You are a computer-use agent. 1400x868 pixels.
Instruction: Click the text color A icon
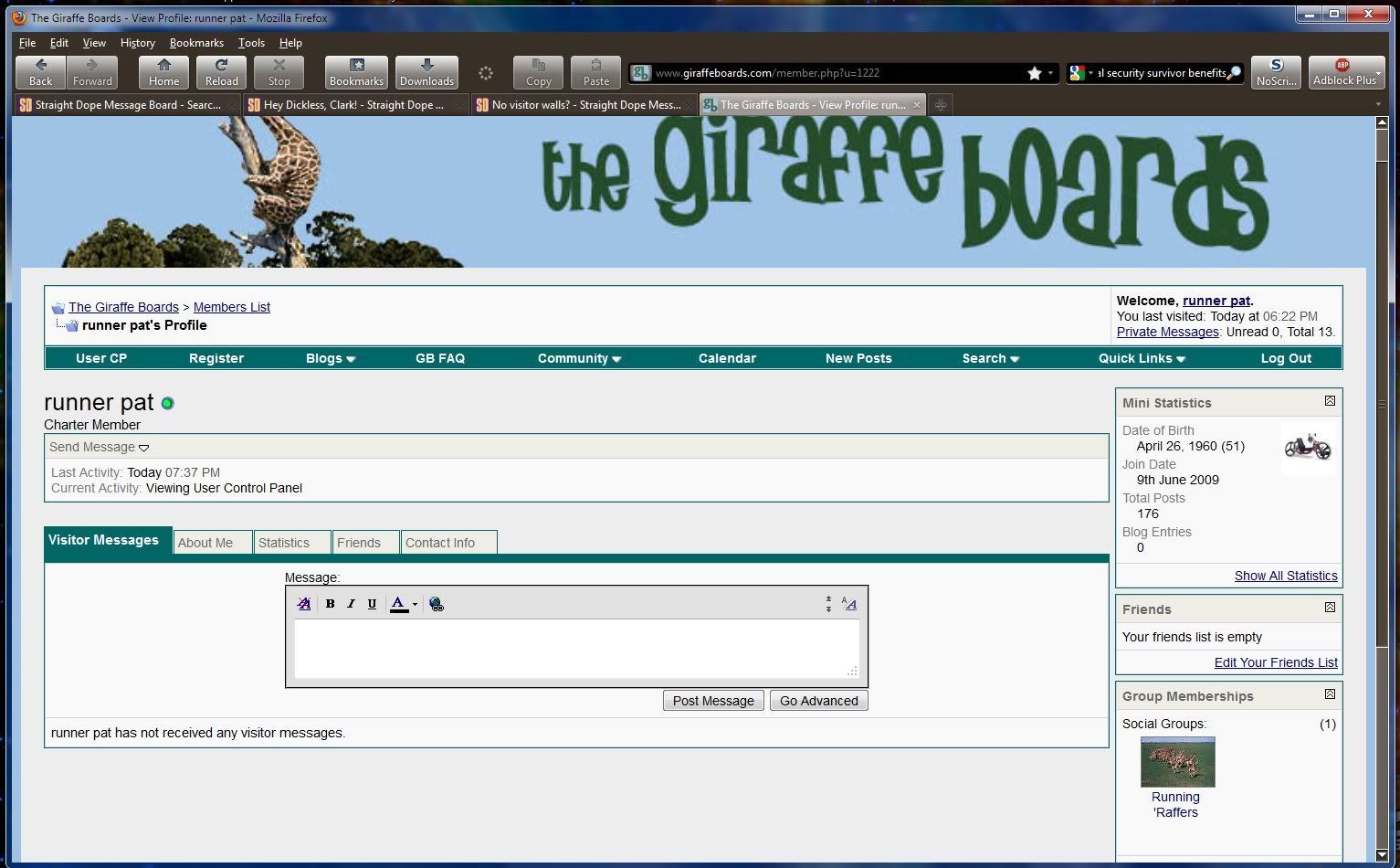click(x=399, y=603)
